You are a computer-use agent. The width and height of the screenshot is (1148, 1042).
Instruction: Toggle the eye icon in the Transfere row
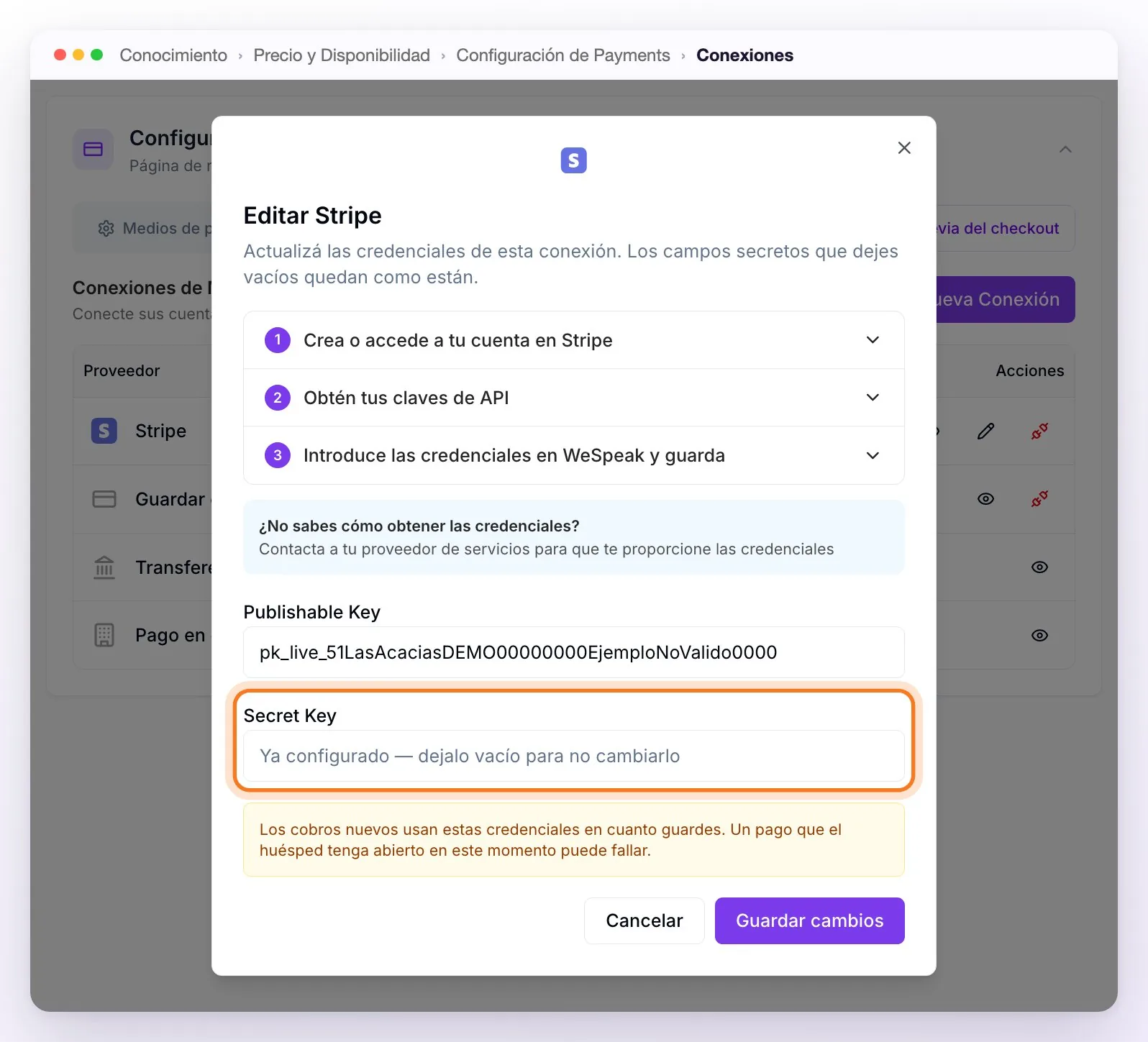coord(1039,567)
